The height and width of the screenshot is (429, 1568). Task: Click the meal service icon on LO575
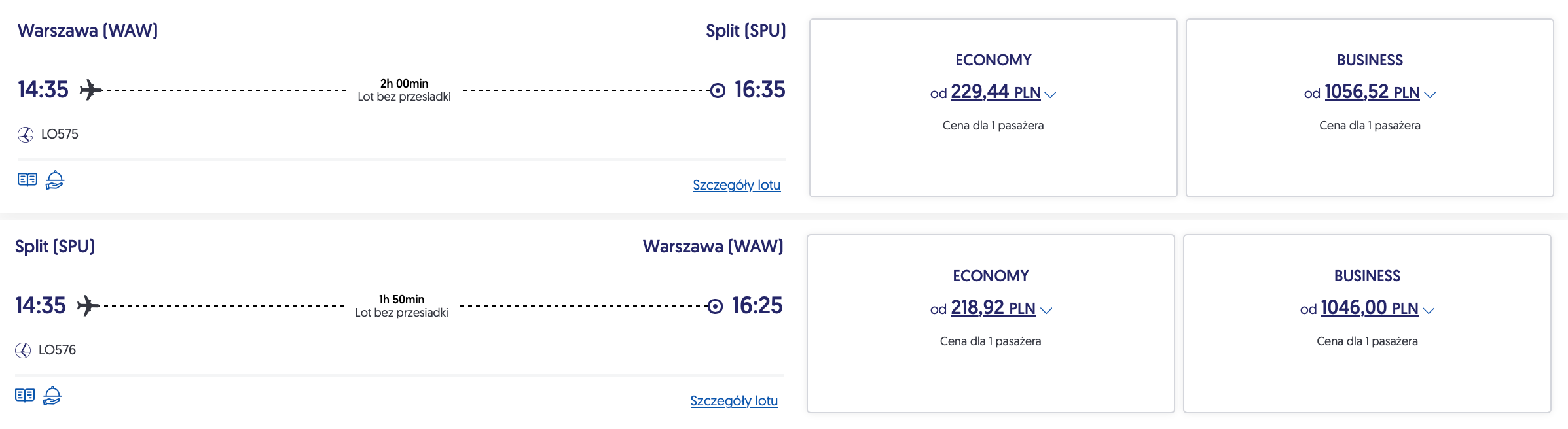(x=55, y=179)
